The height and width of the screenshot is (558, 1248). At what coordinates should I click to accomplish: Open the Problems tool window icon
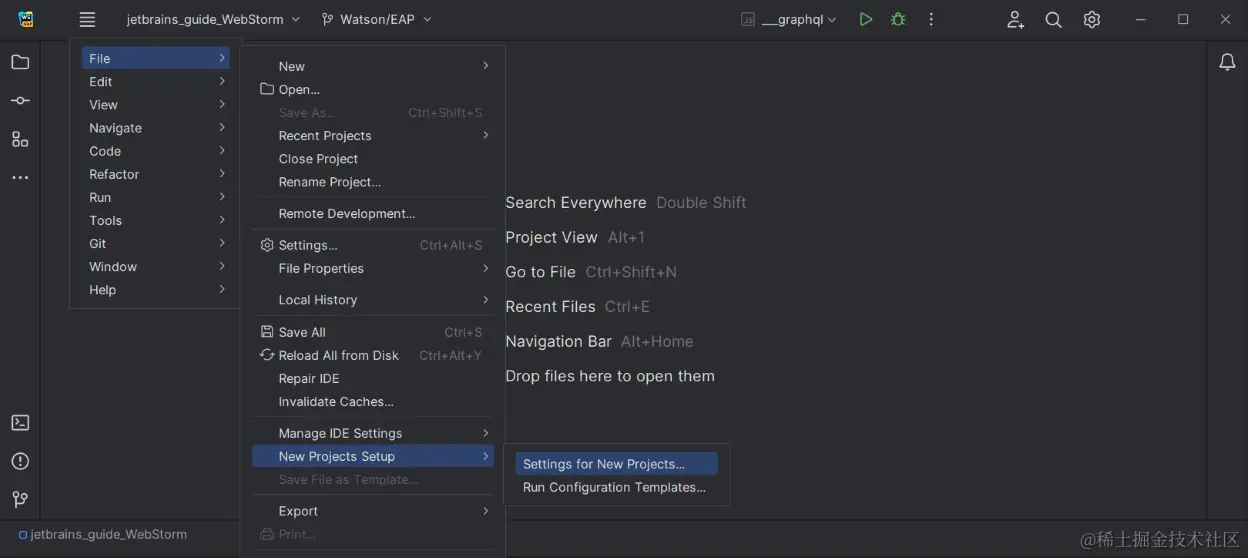pyautogui.click(x=20, y=461)
